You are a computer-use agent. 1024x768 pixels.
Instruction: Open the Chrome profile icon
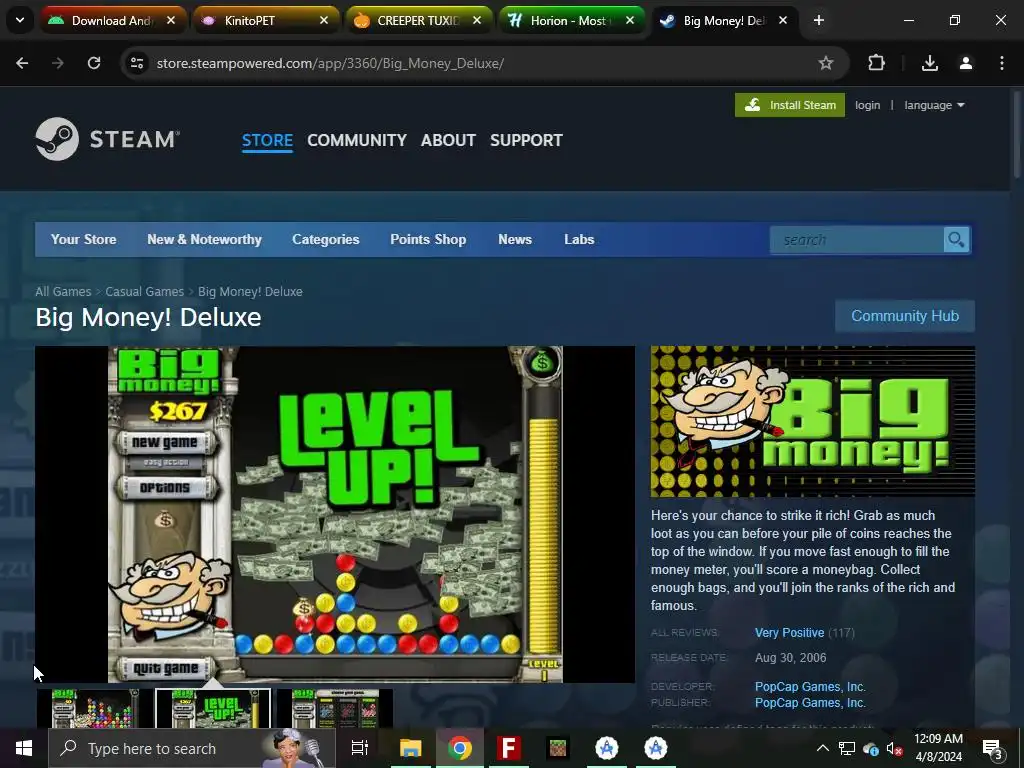(x=966, y=63)
